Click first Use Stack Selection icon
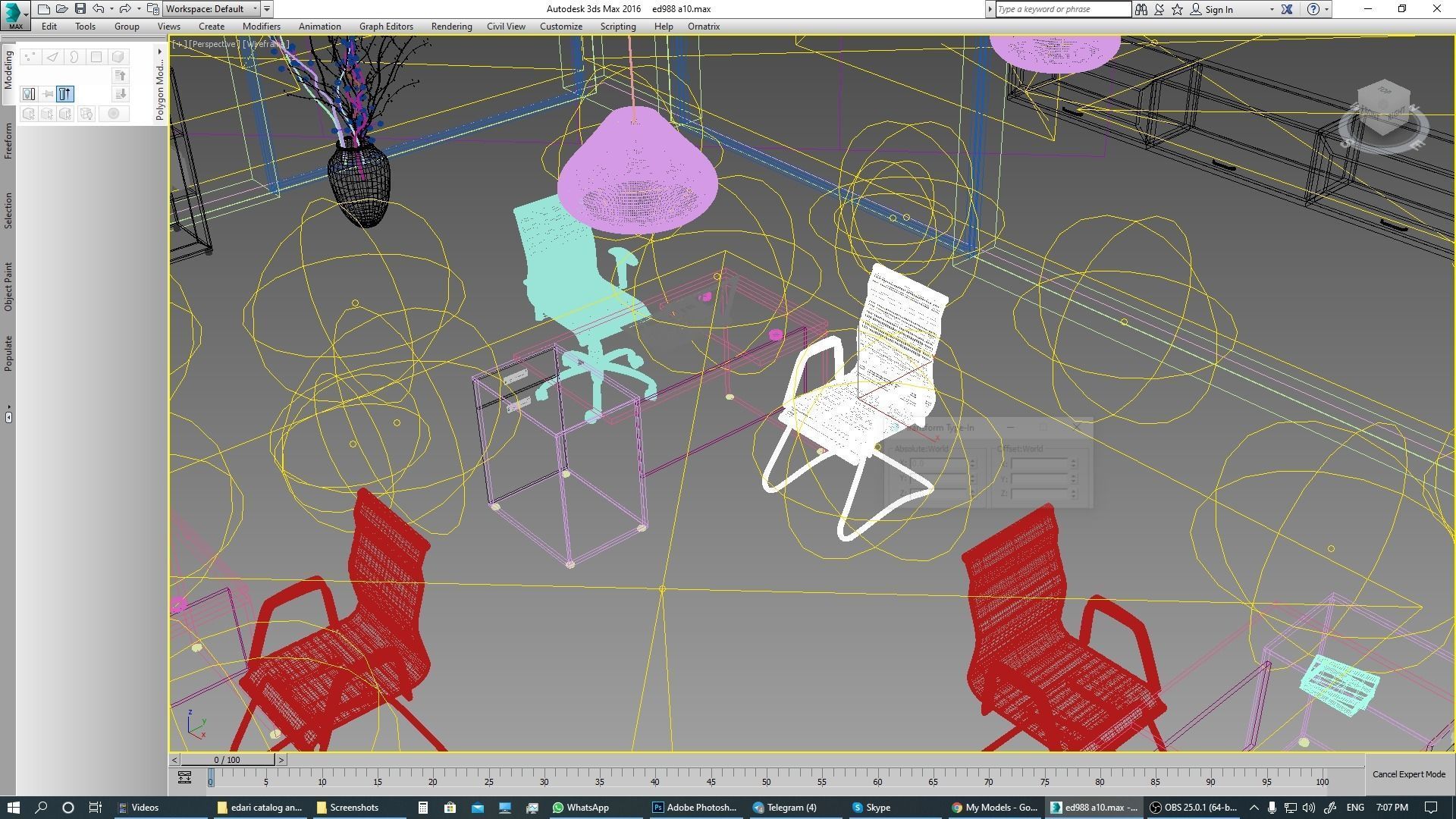Image resolution: width=1456 pixels, height=819 pixels. (x=29, y=114)
